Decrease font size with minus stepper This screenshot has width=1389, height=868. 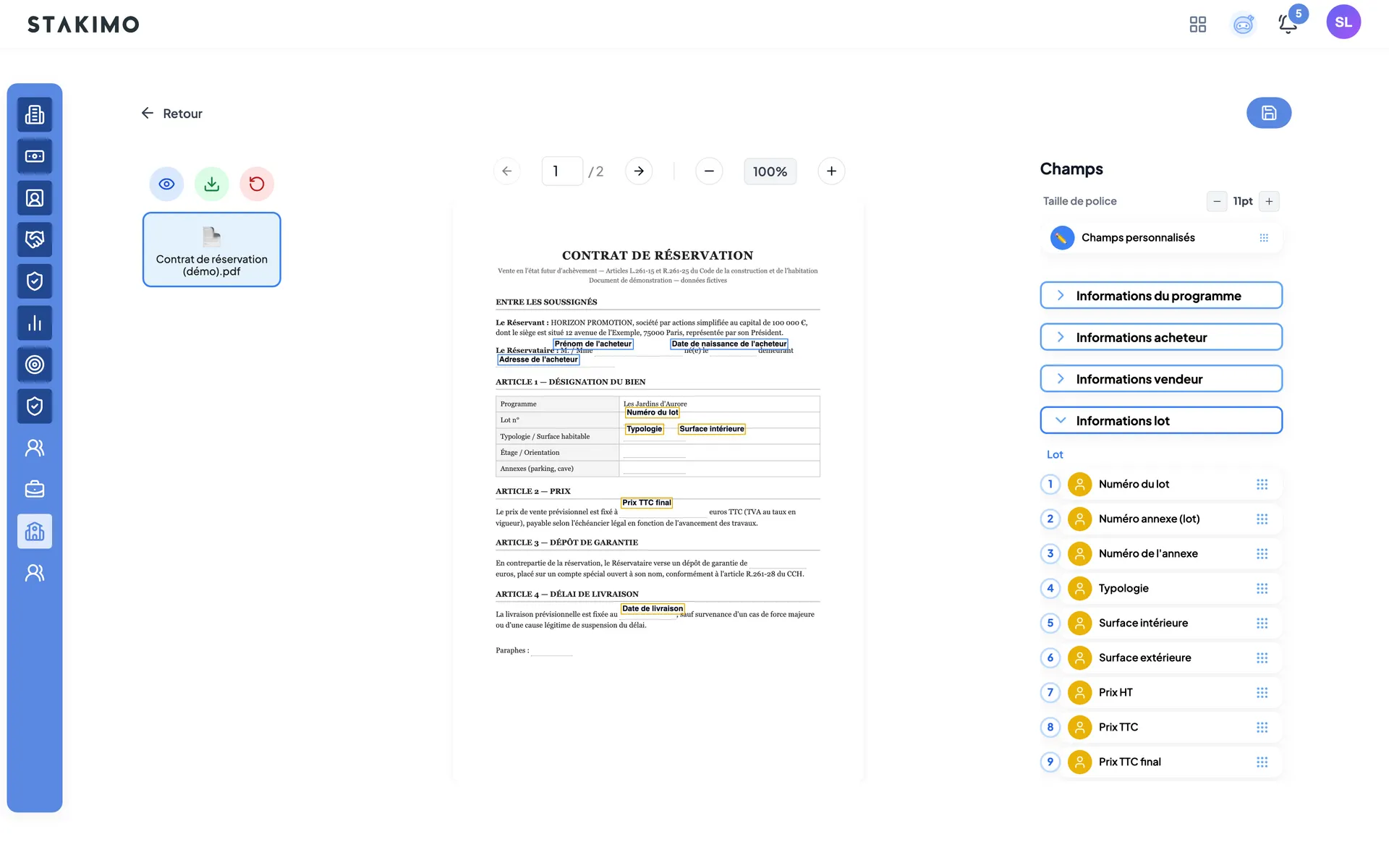1217,201
